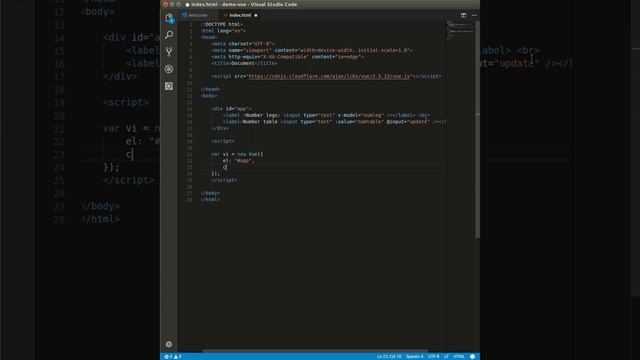This screenshot has height=360, width=640.
Task: Open the Manage gear menu
Action: click(169, 344)
